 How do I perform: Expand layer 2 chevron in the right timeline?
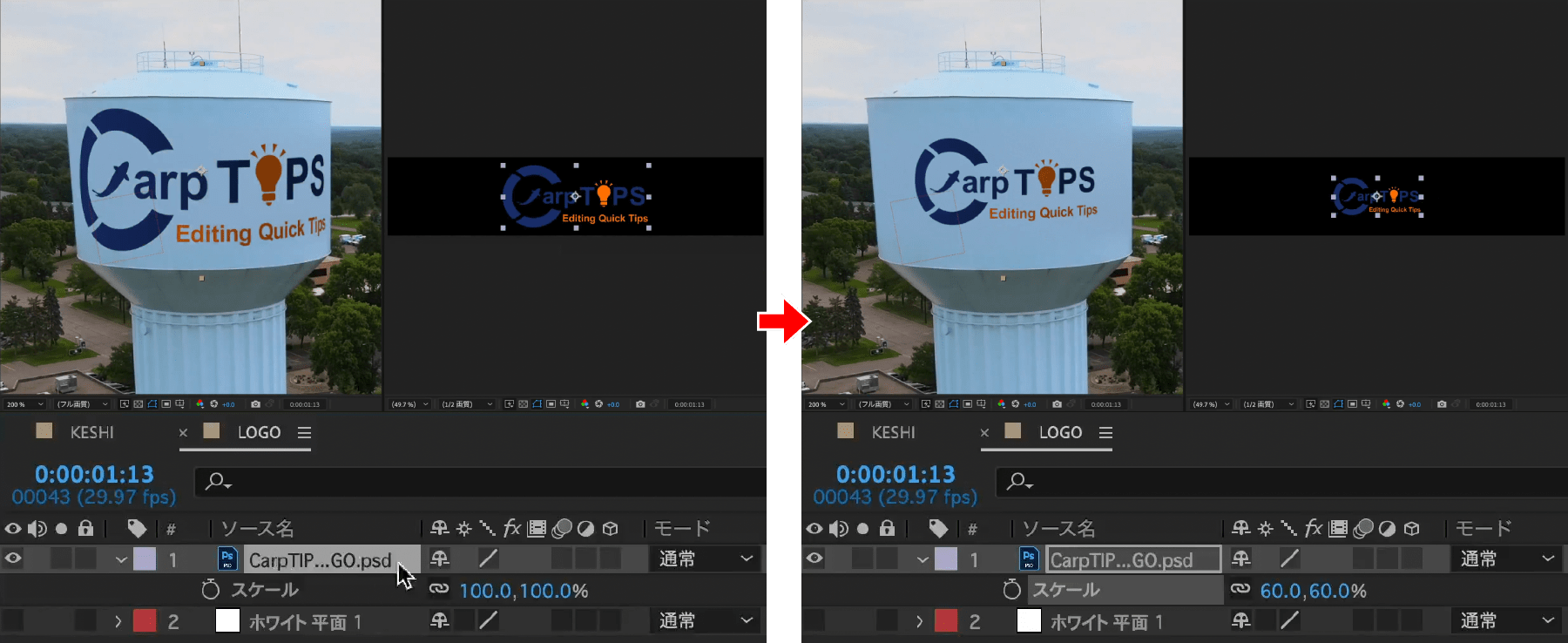[x=920, y=621]
